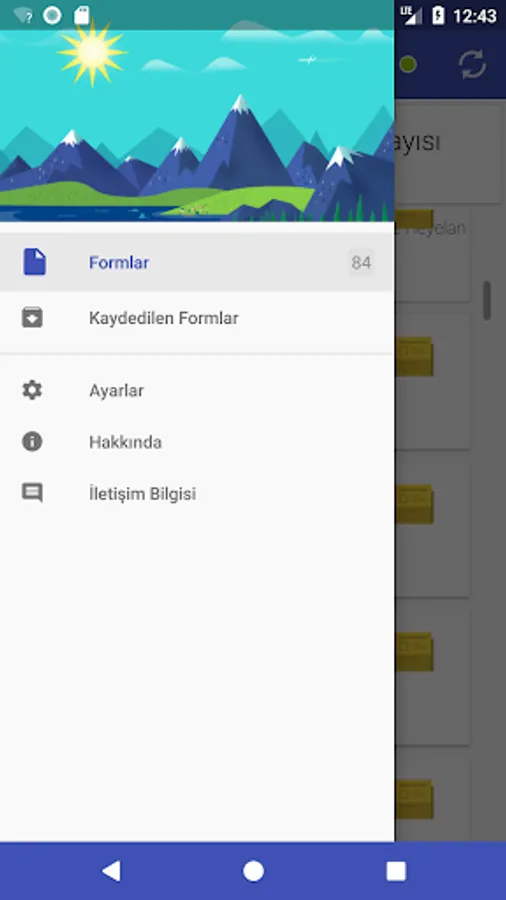Open the Formlar menu item
This screenshot has height=900, width=506.
[x=197, y=262]
